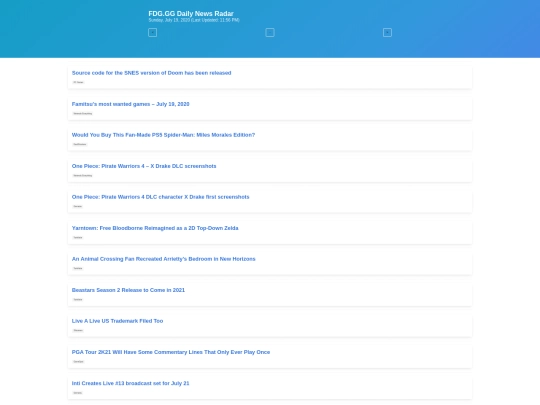
Task: Click source tag under X Drake DLC screenshots
Action: tap(83, 176)
